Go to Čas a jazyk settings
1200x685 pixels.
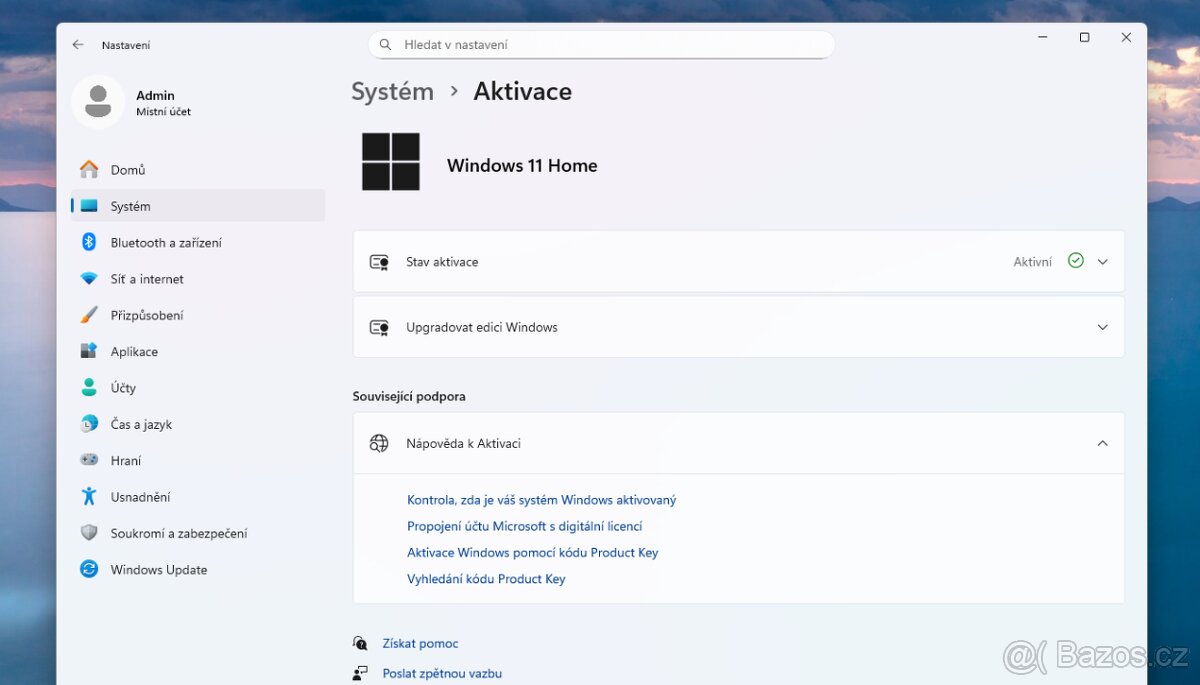click(141, 424)
